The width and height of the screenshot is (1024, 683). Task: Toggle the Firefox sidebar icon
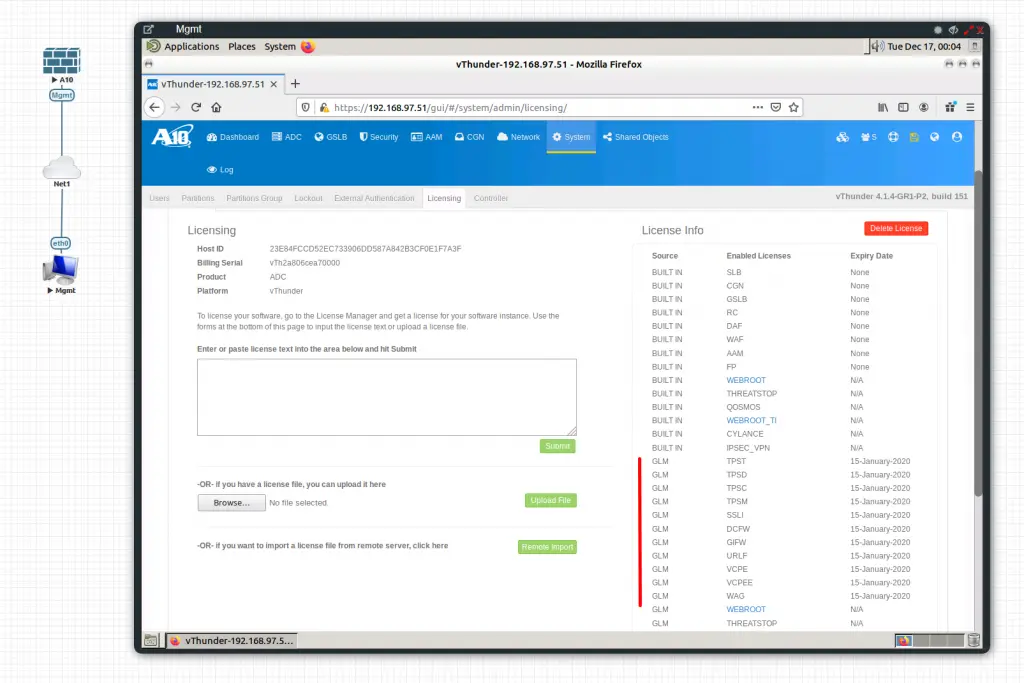coord(903,107)
